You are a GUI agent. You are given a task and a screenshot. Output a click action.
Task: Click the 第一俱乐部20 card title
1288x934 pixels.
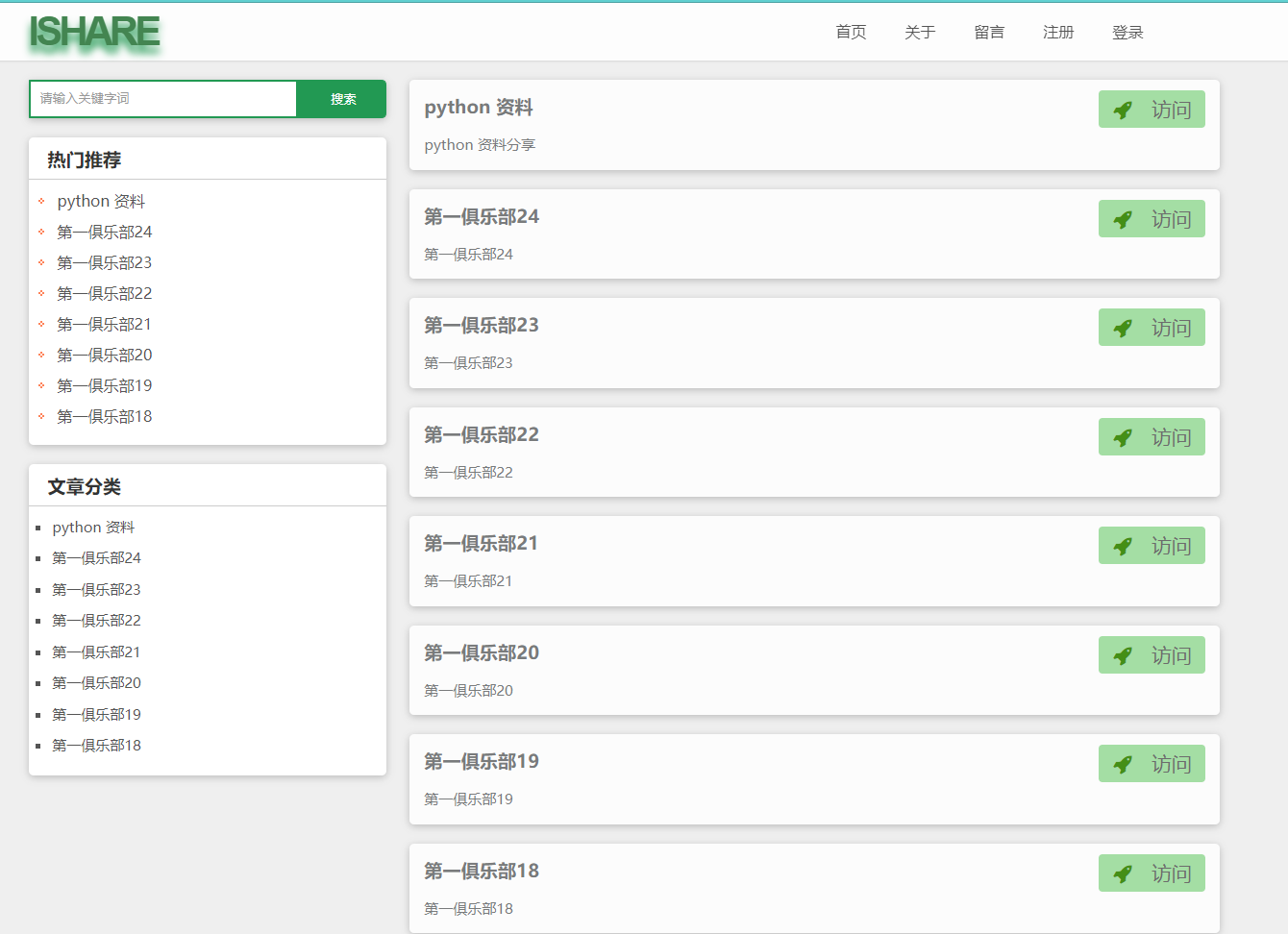point(482,653)
